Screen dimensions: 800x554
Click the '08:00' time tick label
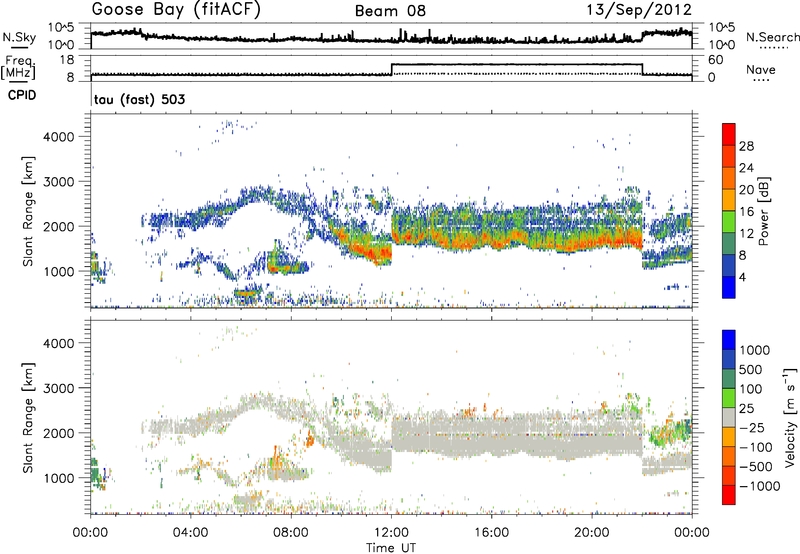tap(290, 533)
